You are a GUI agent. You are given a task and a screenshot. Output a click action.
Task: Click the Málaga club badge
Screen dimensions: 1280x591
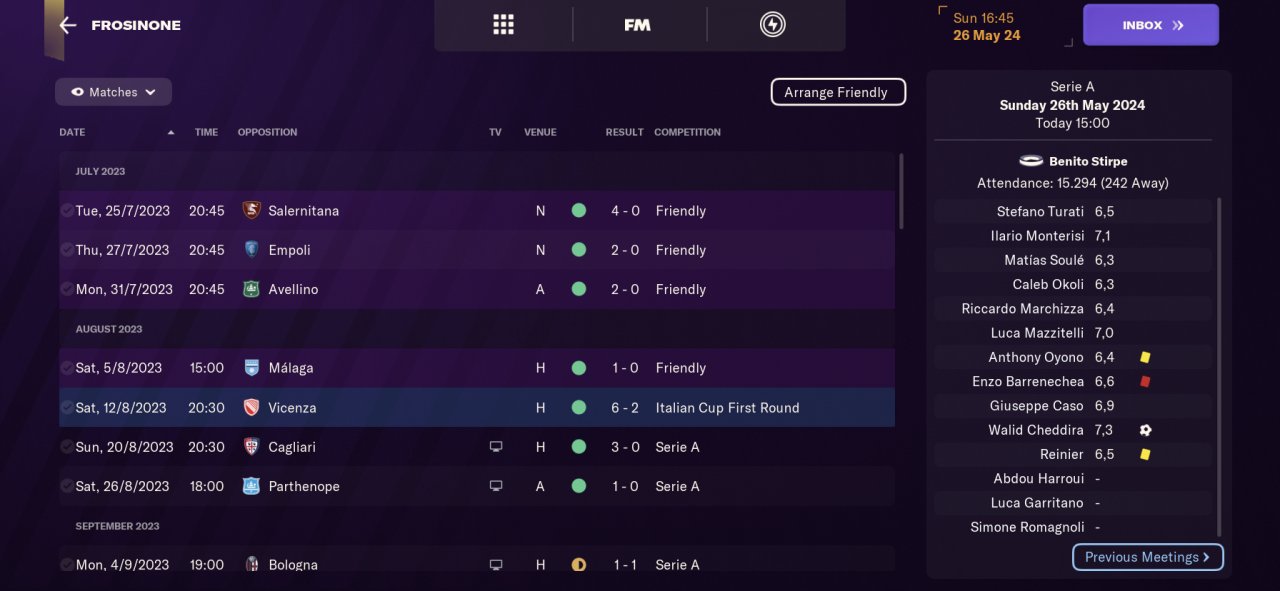coord(251,368)
